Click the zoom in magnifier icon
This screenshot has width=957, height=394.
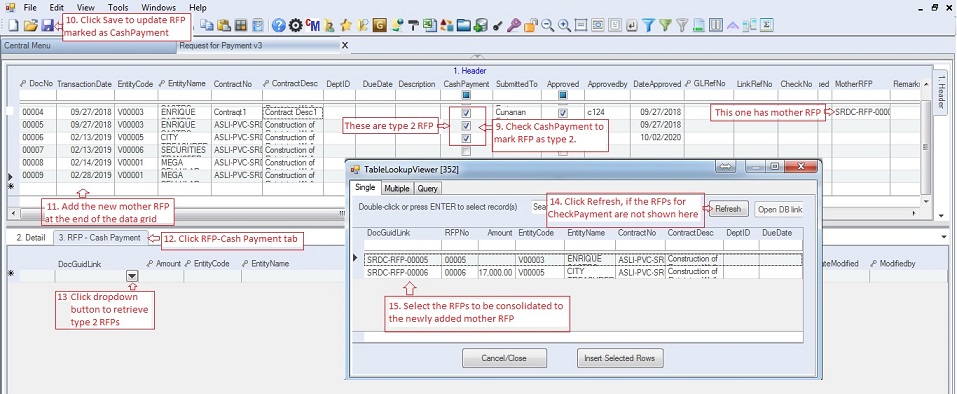click(565, 25)
